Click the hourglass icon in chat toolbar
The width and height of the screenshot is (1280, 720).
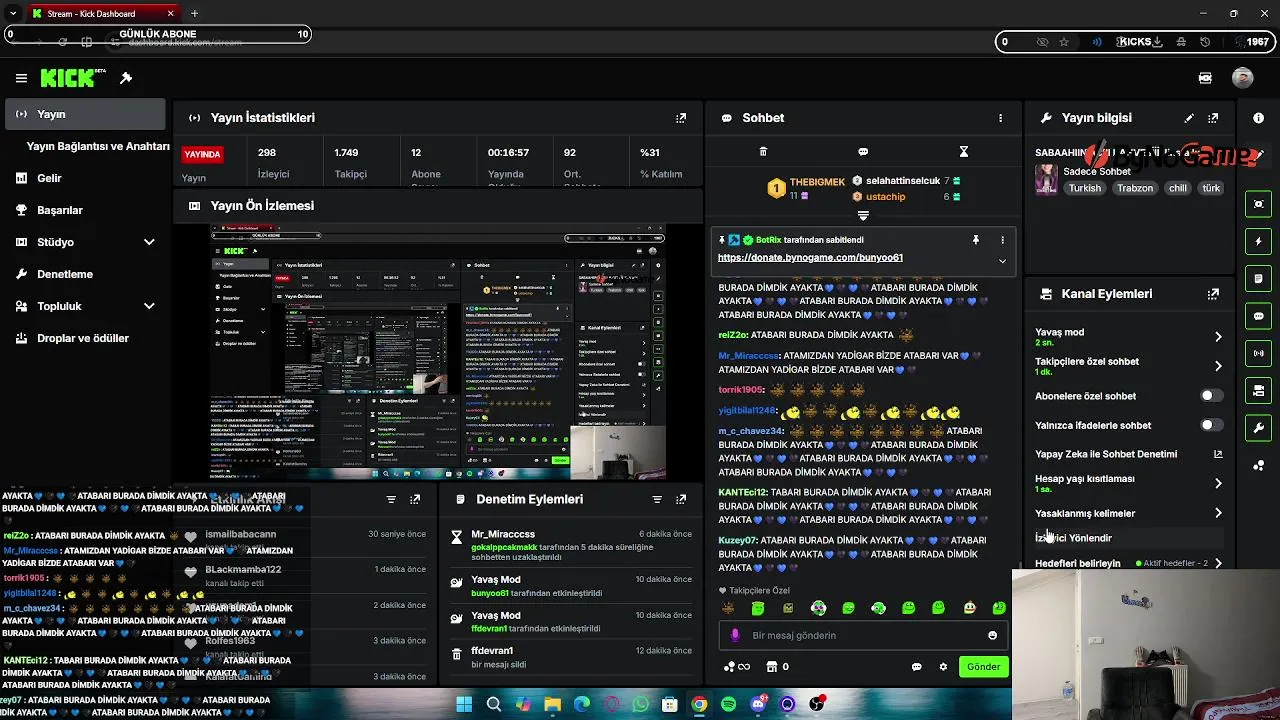tap(963, 152)
